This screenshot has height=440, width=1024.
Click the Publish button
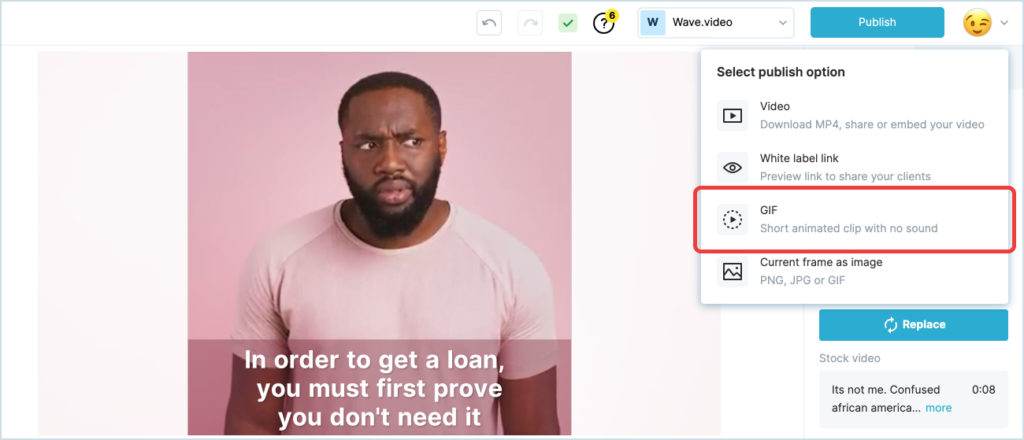877,22
